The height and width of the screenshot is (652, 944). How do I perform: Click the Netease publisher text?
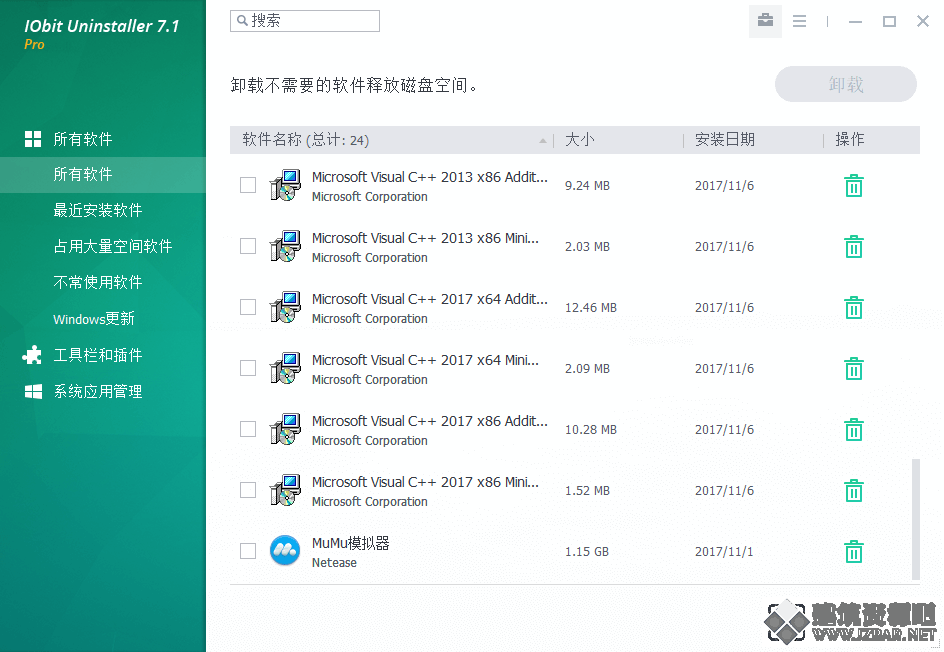click(x=334, y=562)
